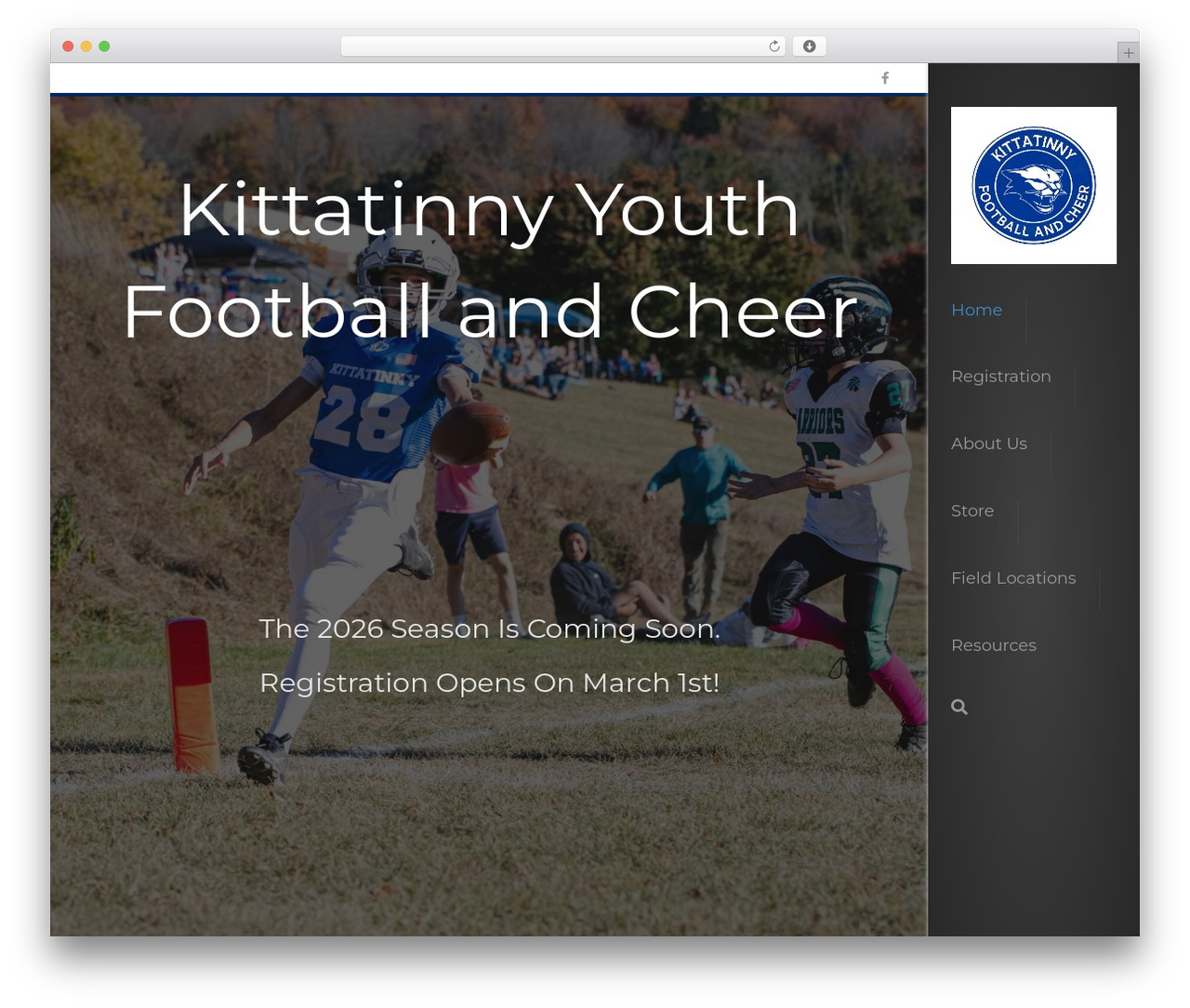Go to the Home menu item
1190x1008 pixels.
[x=976, y=310]
